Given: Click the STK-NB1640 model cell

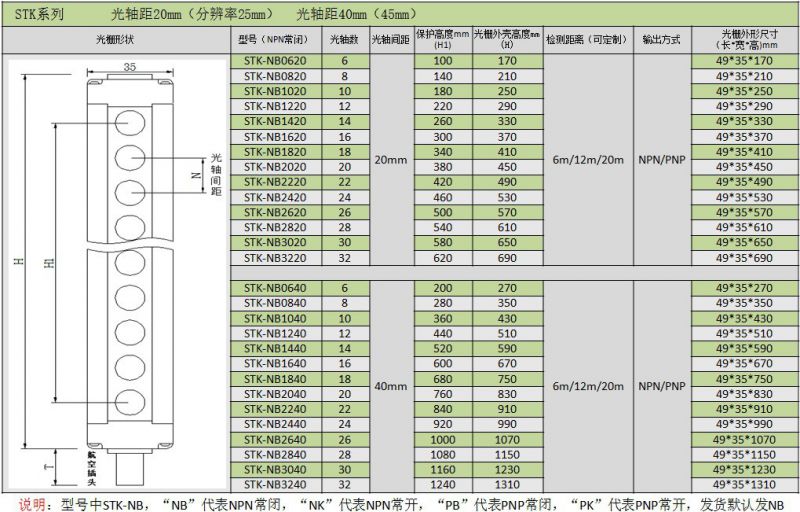Looking at the screenshot, I should click(273, 363).
